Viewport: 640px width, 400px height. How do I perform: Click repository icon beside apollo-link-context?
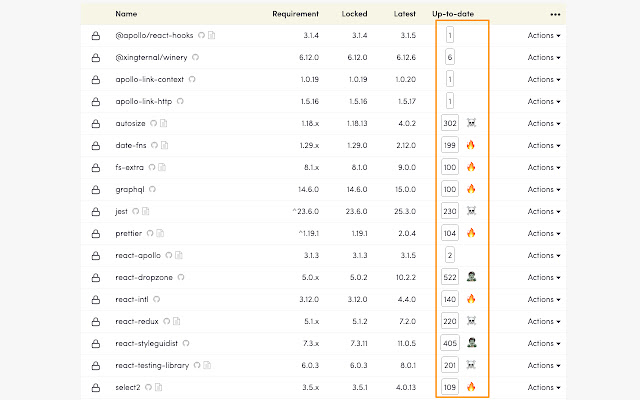(x=192, y=79)
